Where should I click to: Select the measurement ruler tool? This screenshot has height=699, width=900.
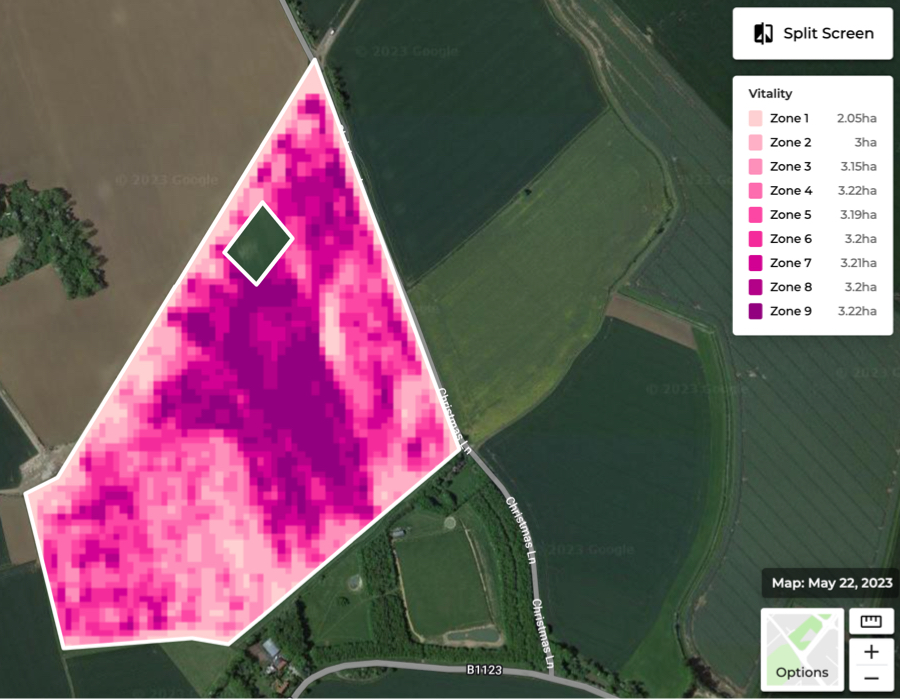point(871,621)
